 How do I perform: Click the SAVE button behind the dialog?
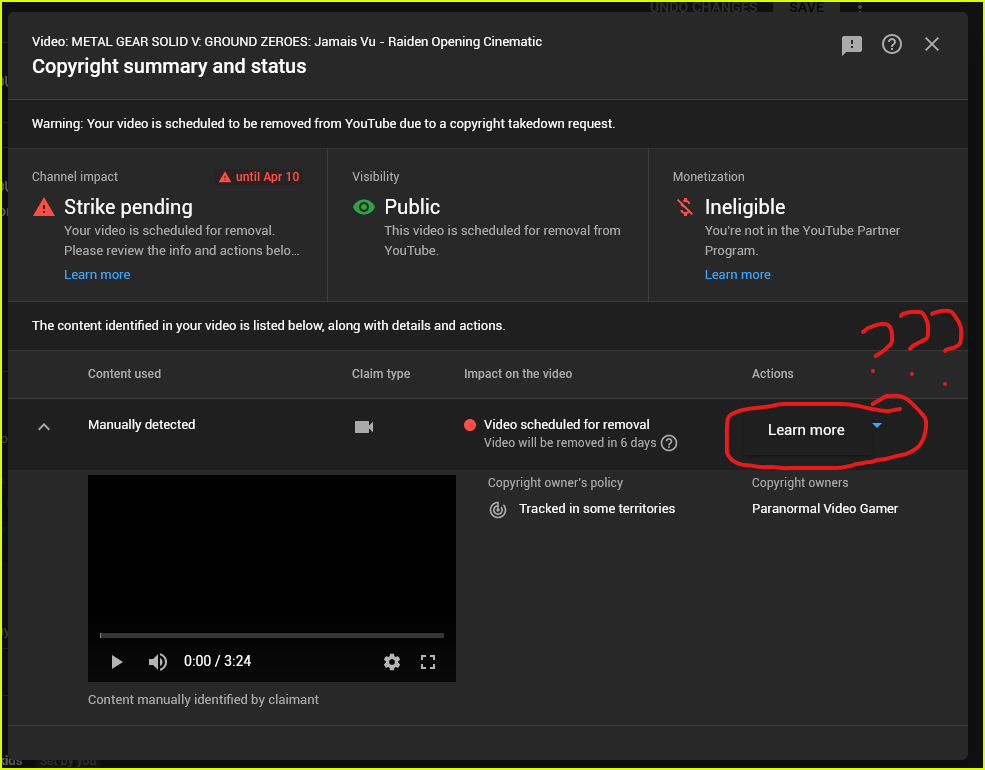pos(807,7)
